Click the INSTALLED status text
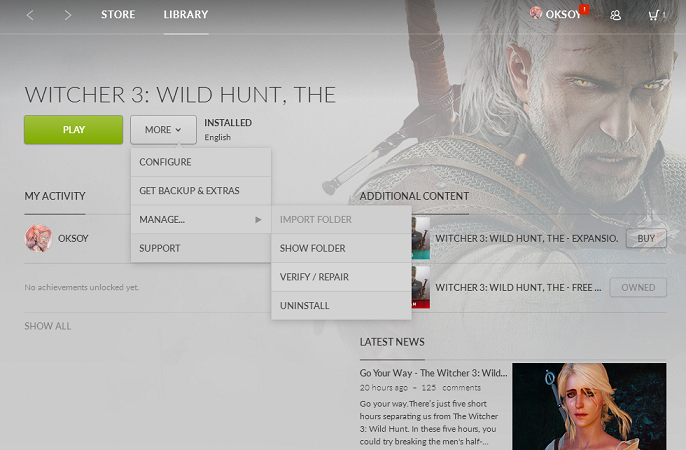 pos(228,123)
